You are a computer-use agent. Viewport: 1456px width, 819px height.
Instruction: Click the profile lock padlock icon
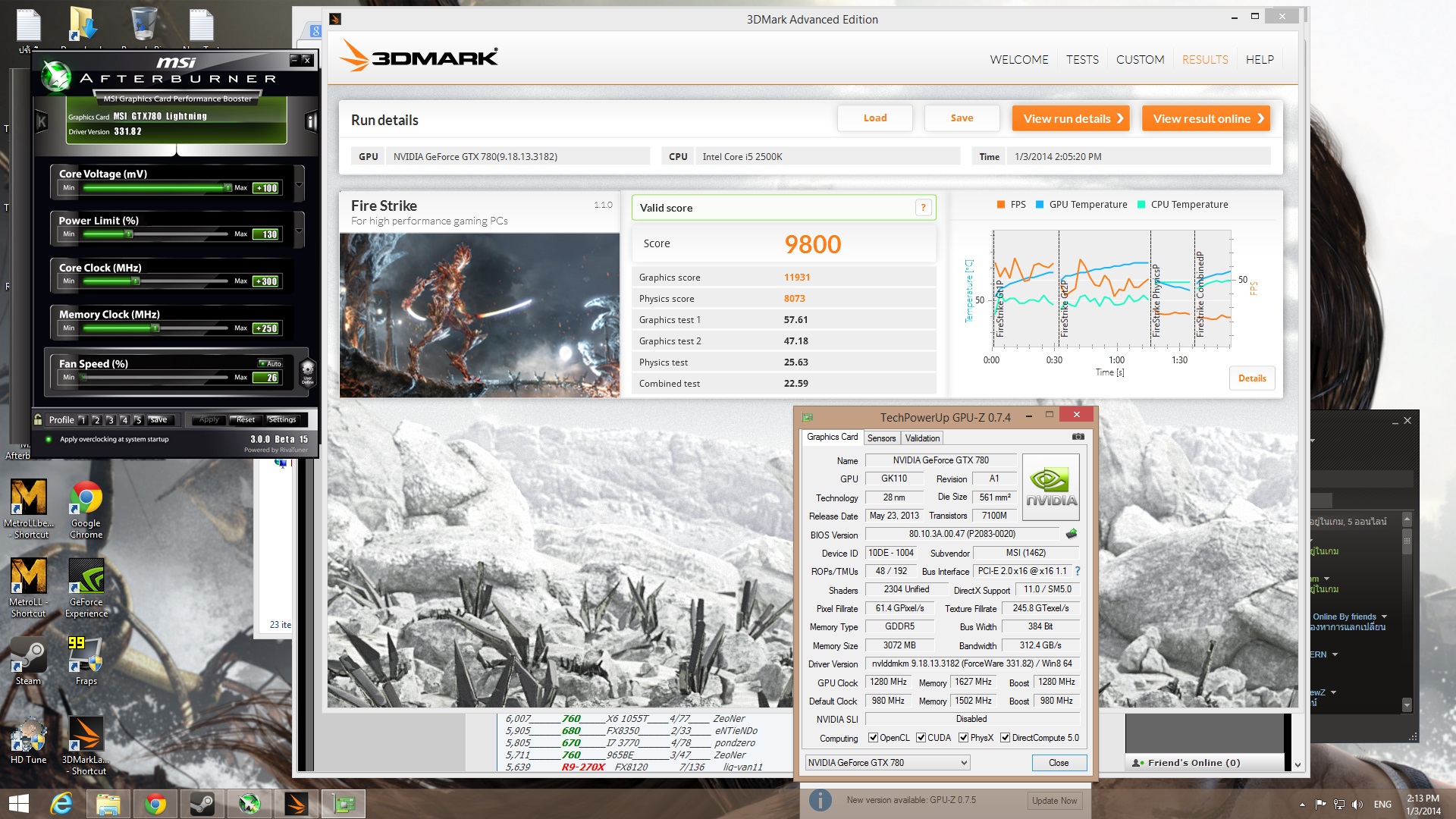[x=38, y=419]
